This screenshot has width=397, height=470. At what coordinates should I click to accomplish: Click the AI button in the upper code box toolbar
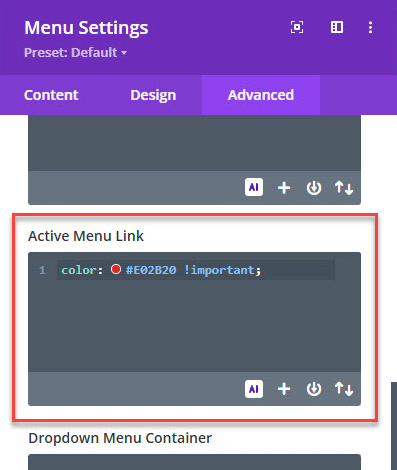tap(254, 187)
